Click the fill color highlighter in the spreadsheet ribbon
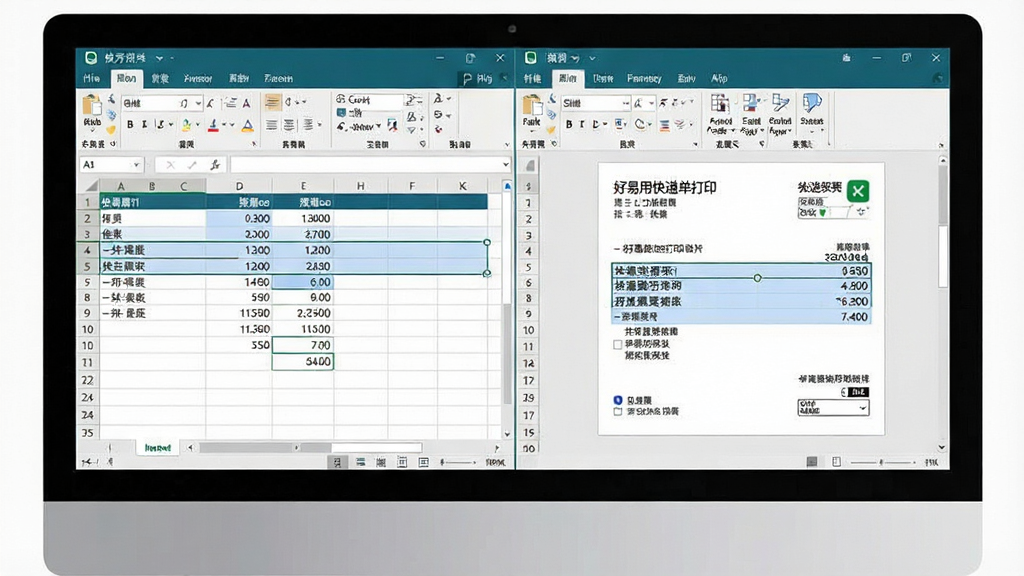 [187, 125]
